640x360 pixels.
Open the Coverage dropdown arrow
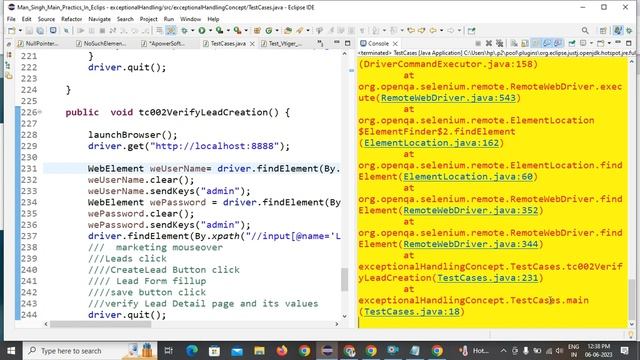[x=228, y=31]
